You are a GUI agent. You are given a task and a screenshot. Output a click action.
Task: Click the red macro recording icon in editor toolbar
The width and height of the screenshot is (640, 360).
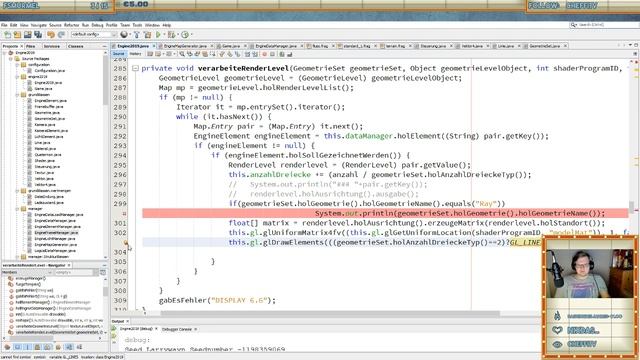264,54
